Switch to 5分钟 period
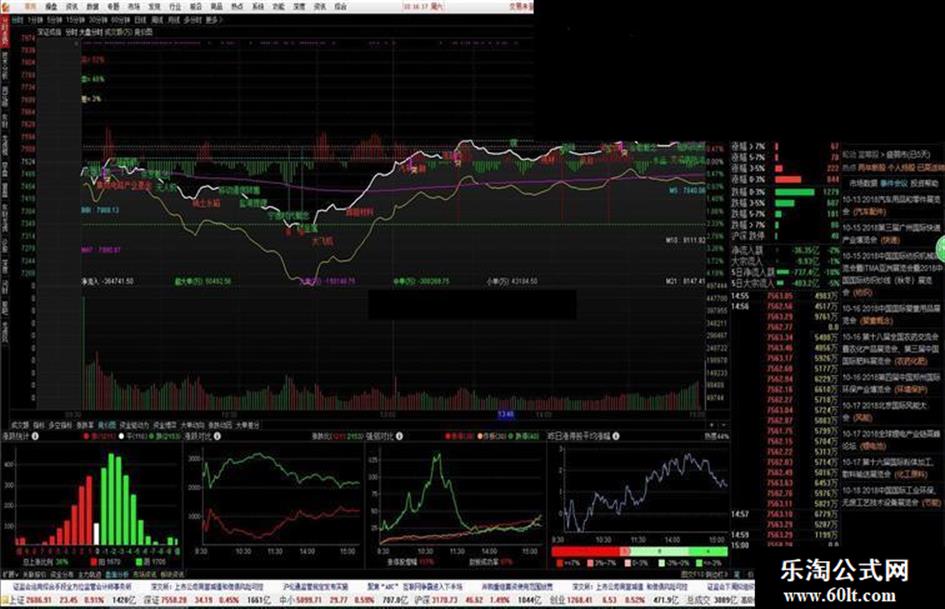 [55, 20]
